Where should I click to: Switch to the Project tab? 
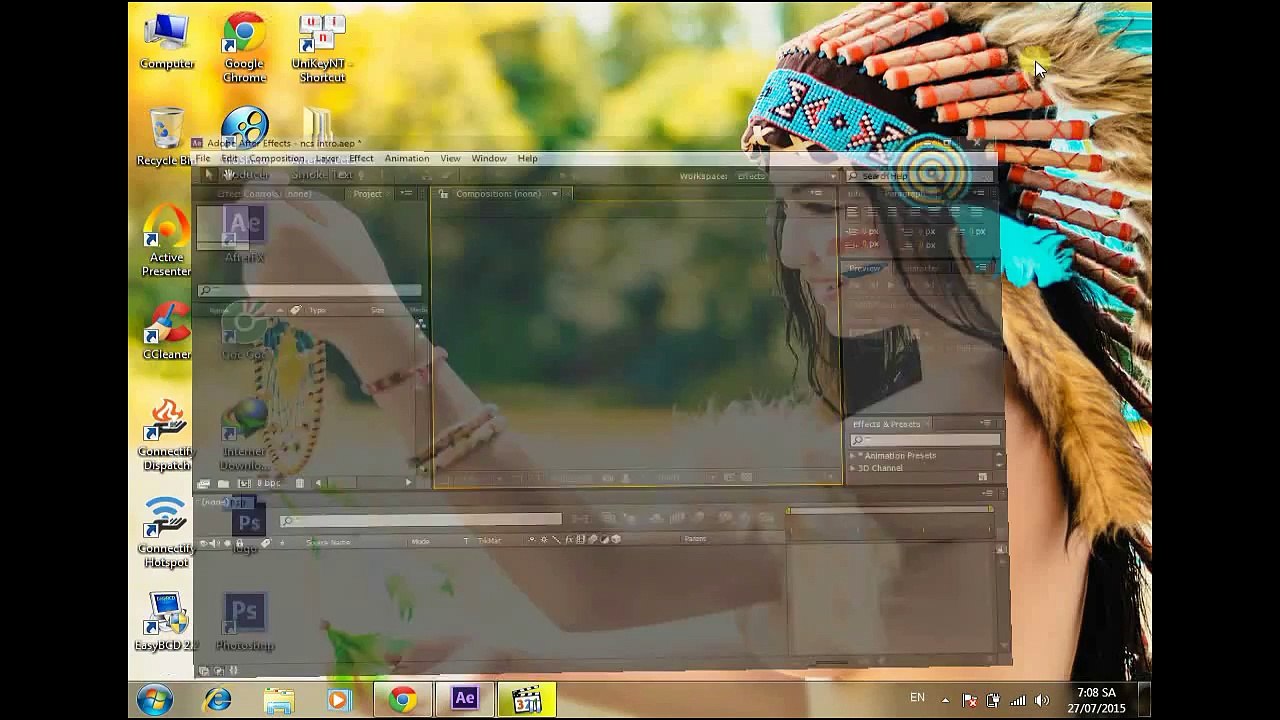coord(367,193)
